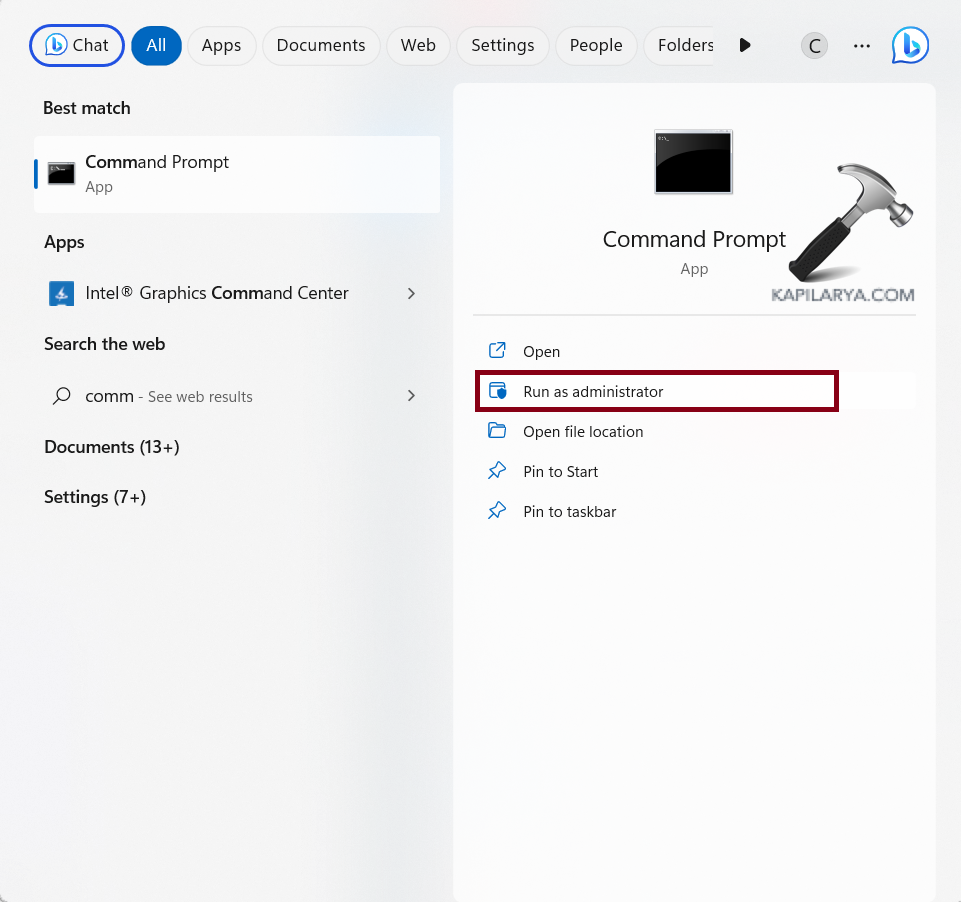Show more filters with the play arrow
Image resolution: width=961 pixels, height=902 pixels.
(x=745, y=45)
